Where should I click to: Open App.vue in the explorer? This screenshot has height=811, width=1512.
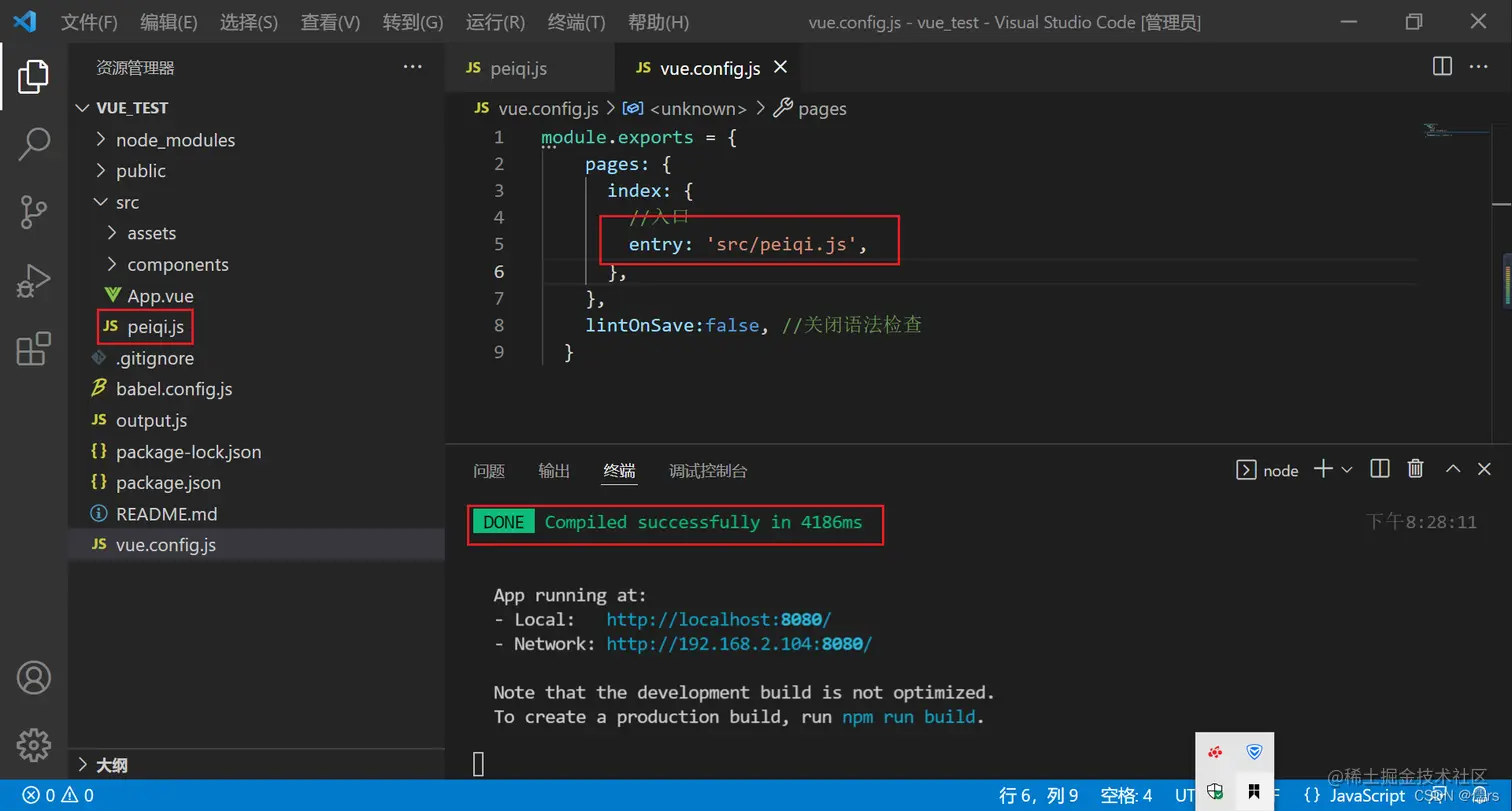[160, 296]
